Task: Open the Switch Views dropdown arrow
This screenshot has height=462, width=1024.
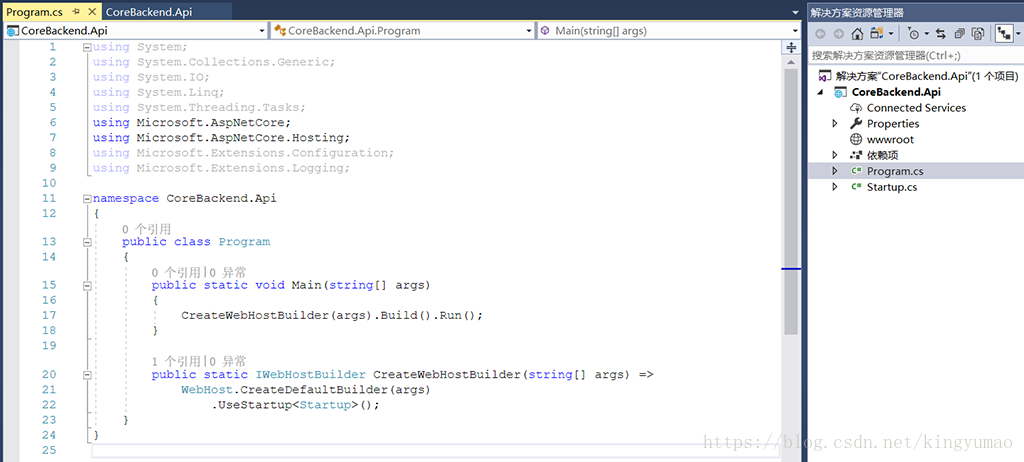Action: tap(890, 34)
